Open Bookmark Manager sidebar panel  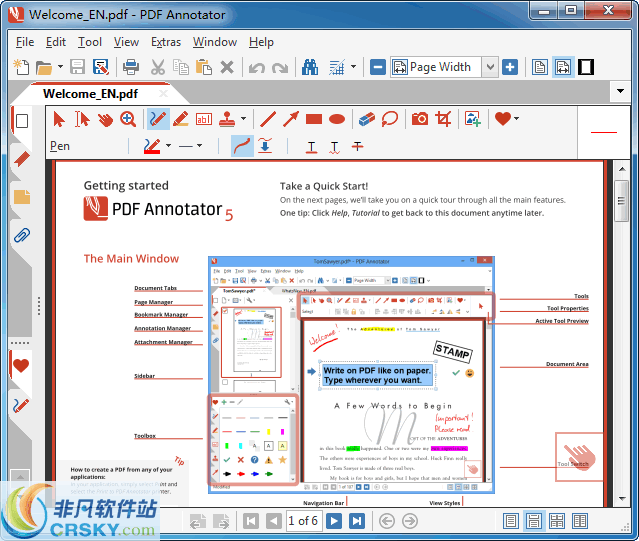pos(22,159)
